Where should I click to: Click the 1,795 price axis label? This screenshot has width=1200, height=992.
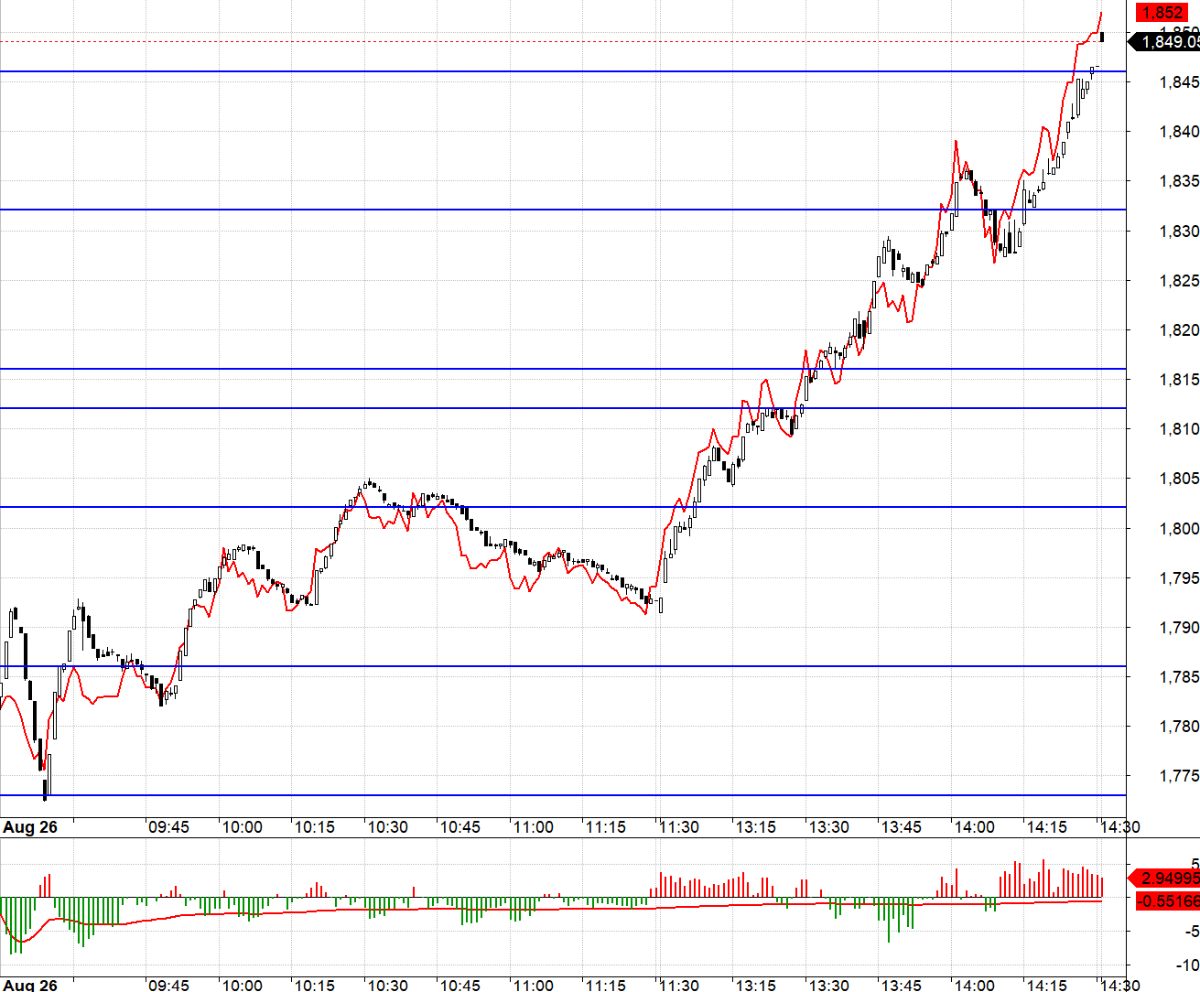tap(1176, 578)
